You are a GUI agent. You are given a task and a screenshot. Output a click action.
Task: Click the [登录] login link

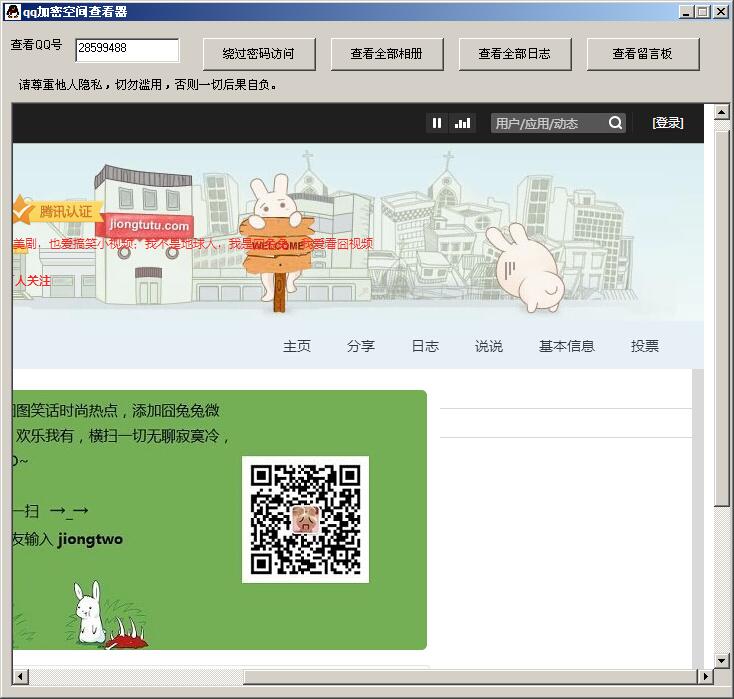pos(668,123)
